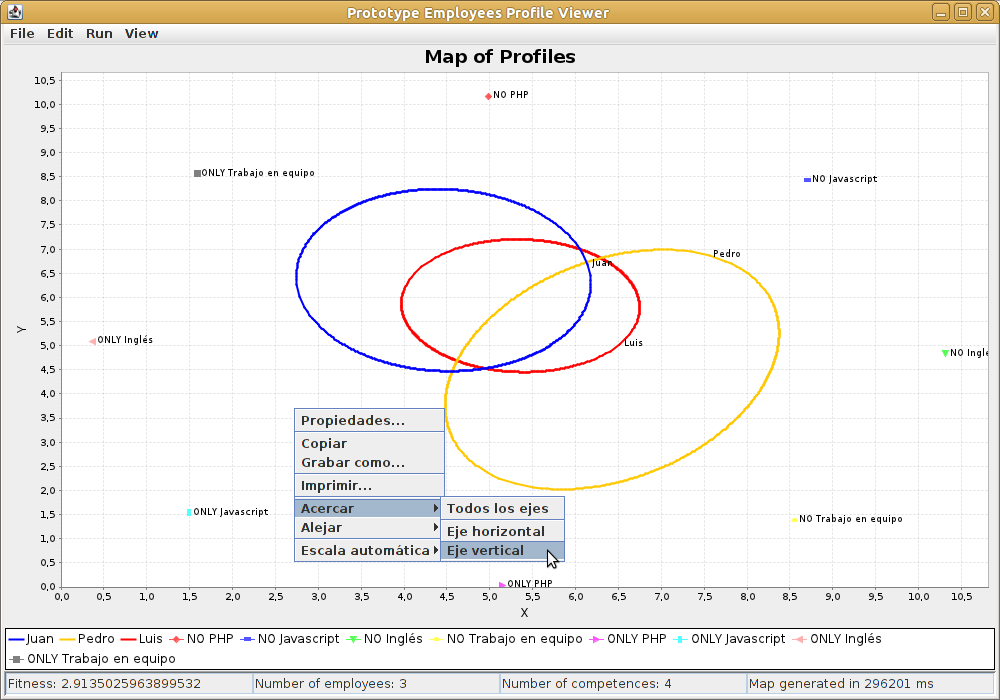The image size is (1000, 700).
Task: Expand the Alejar submenu
Action: pyautogui.click(x=369, y=528)
